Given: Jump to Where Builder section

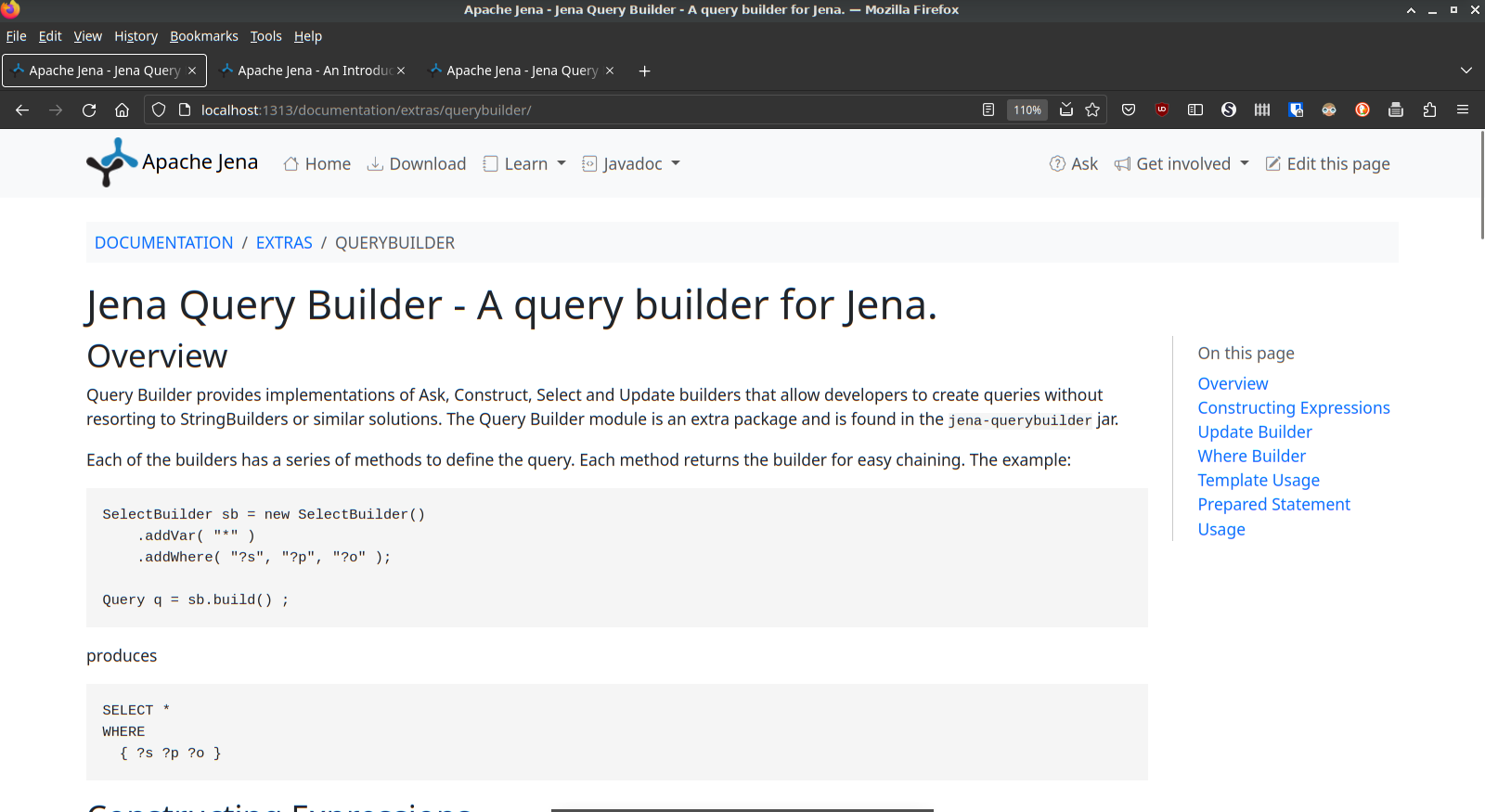Looking at the screenshot, I should pos(1252,456).
